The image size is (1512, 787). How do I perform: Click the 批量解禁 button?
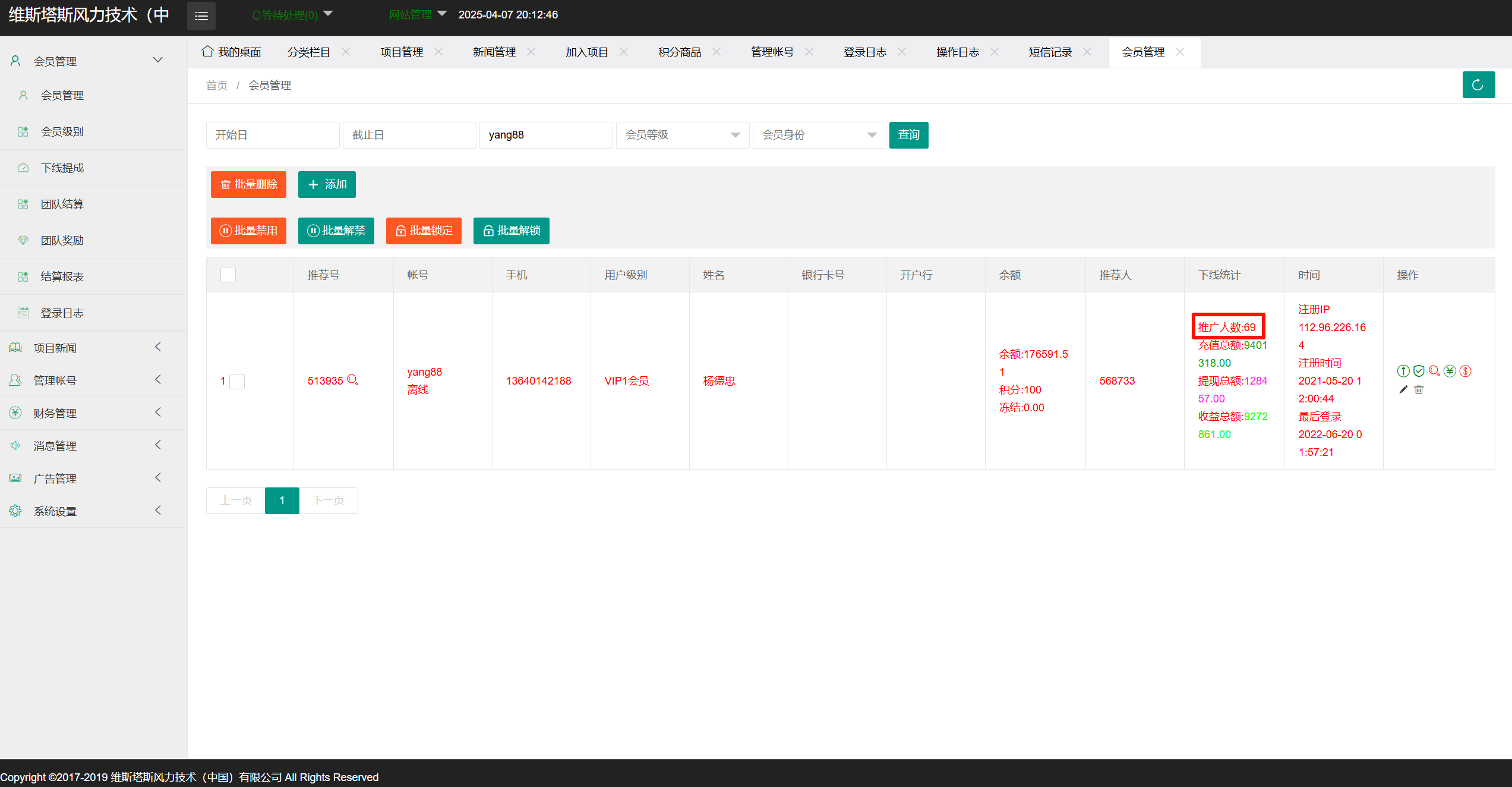point(336,231)
